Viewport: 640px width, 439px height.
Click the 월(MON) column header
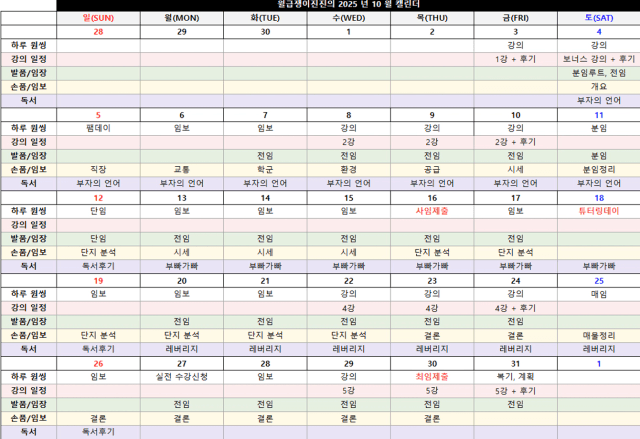[182, 18]
